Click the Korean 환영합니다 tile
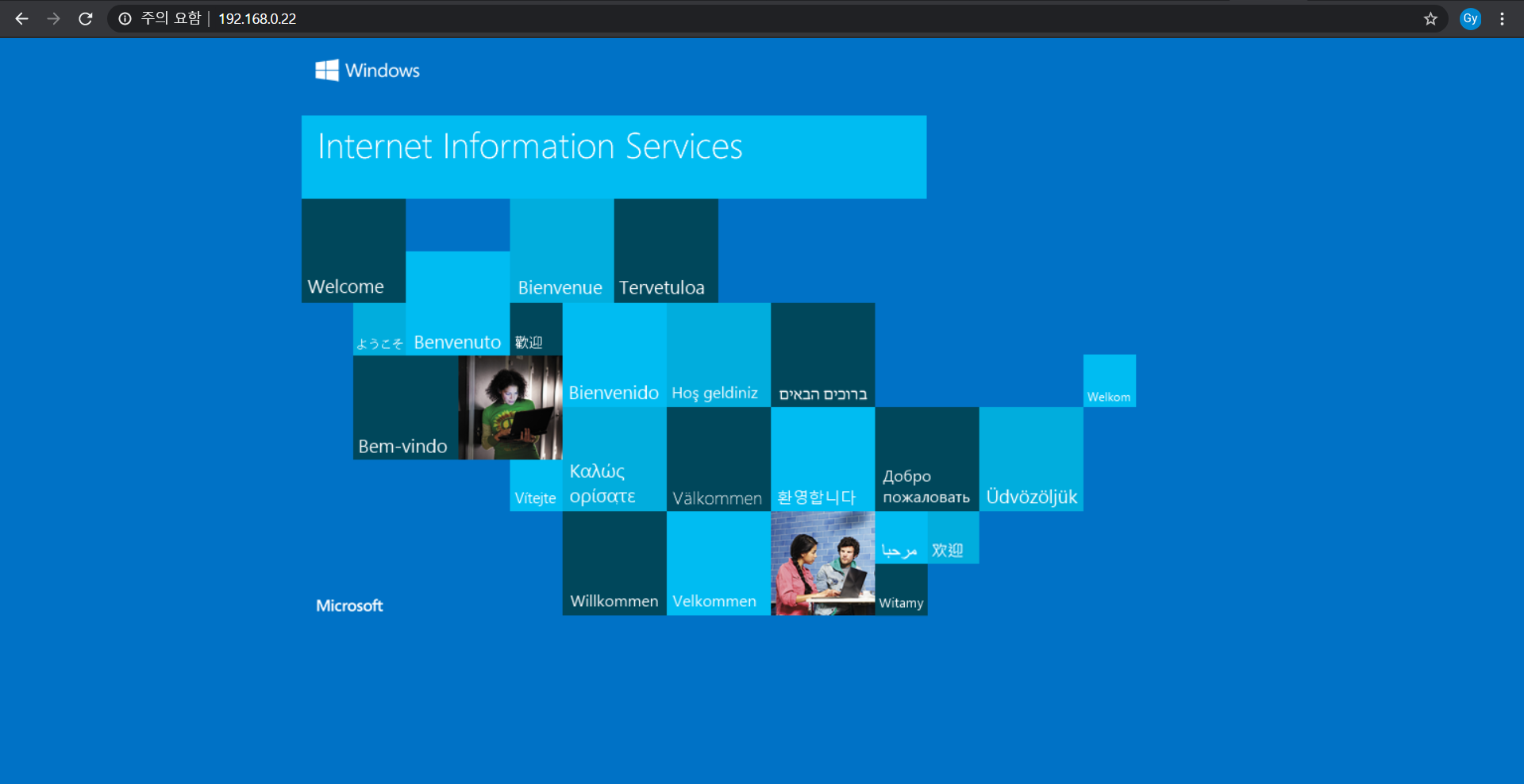 coord(822,459)
